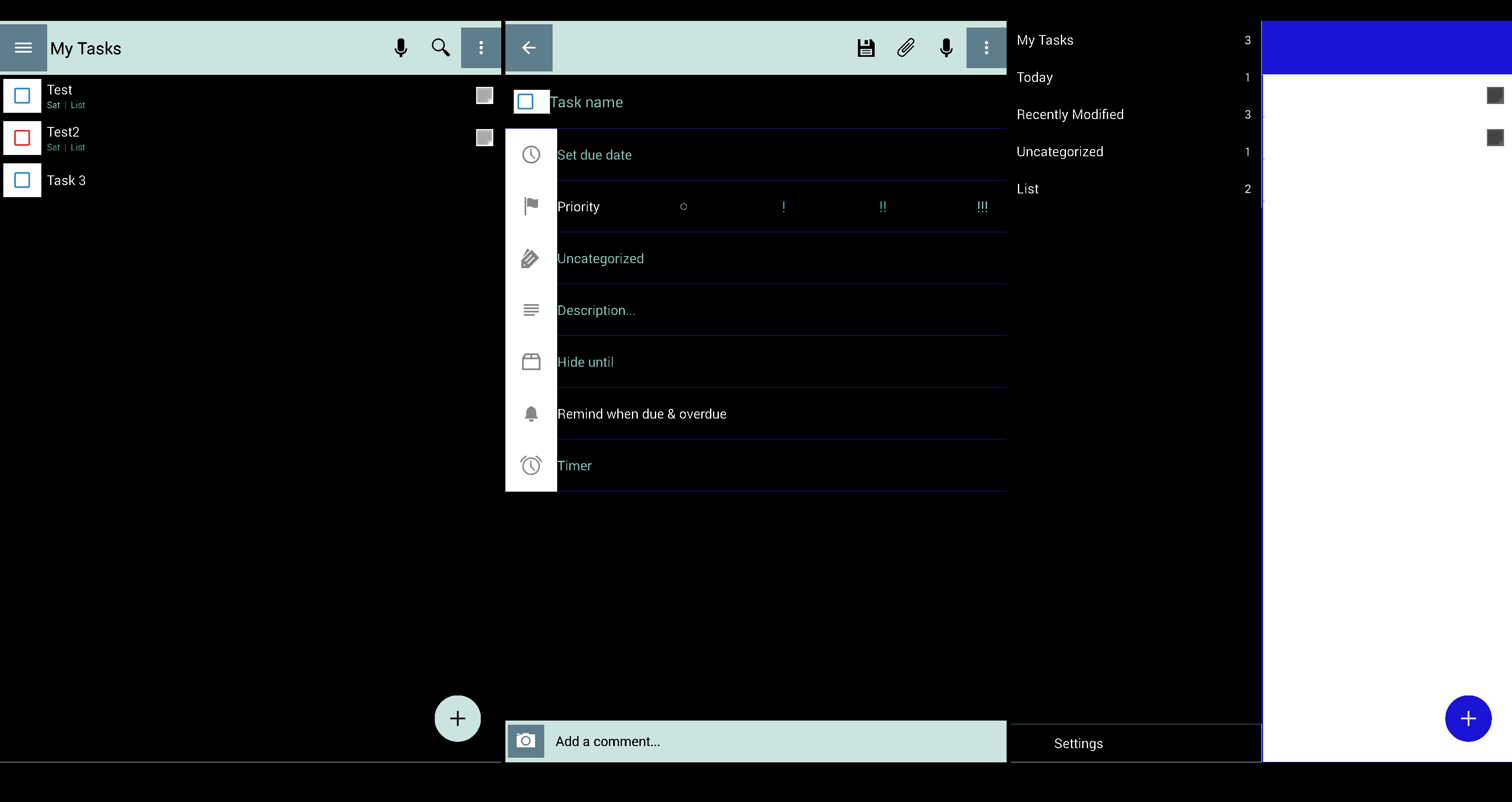Screen dimensions: 1512x802
Task: Tap the camera icon next to comment box
Action: [x=526, y=741]
